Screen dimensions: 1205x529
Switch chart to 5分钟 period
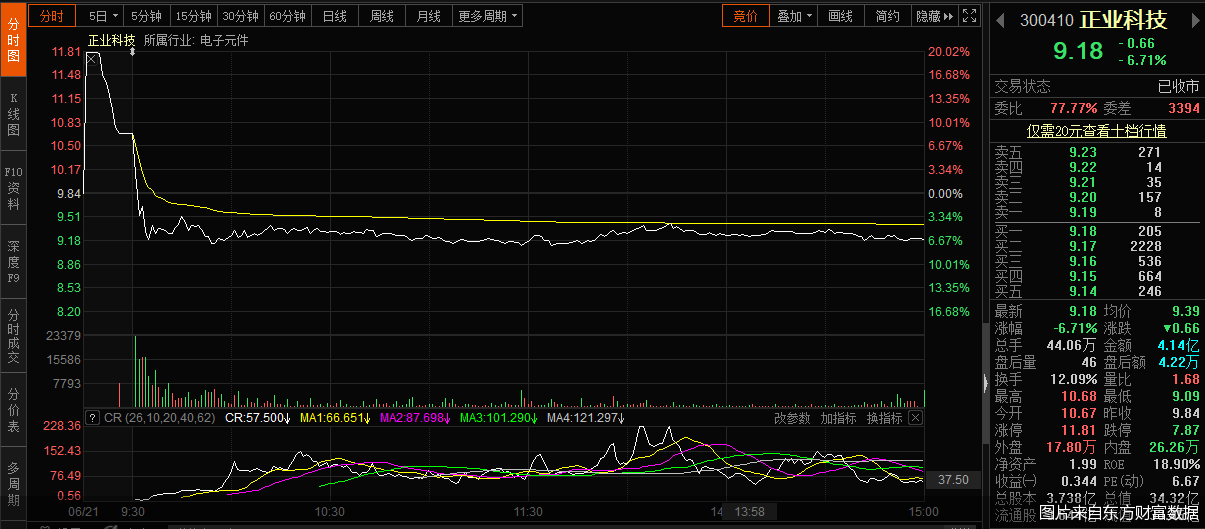[x=146, y=16]
